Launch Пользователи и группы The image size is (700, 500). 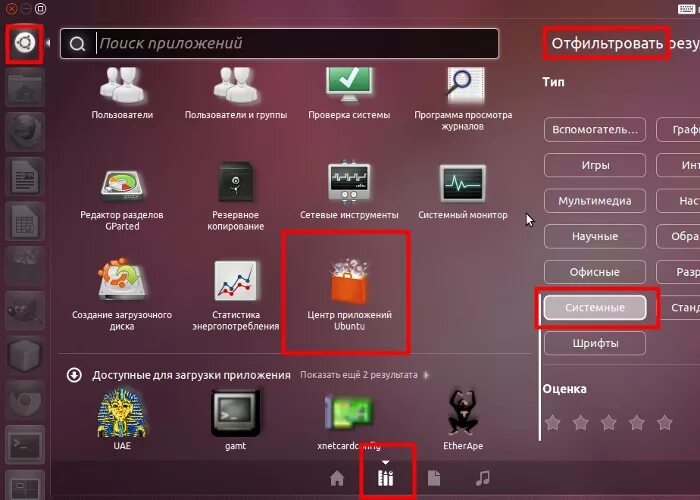236,94
